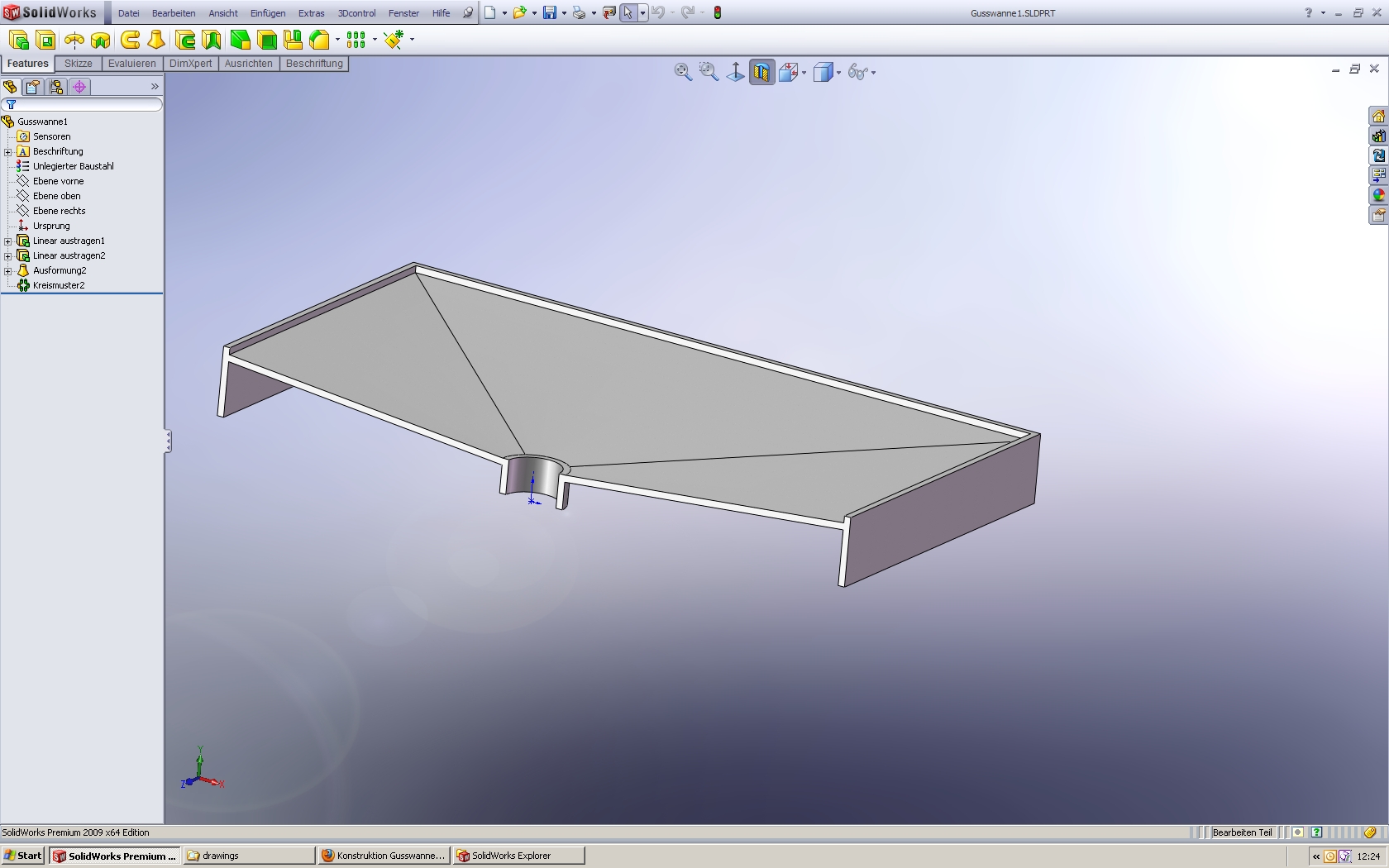Screen dimensions: 1389x868
Task: Click the Hide/Show Items glasses icon
Action: pos(857,73)
